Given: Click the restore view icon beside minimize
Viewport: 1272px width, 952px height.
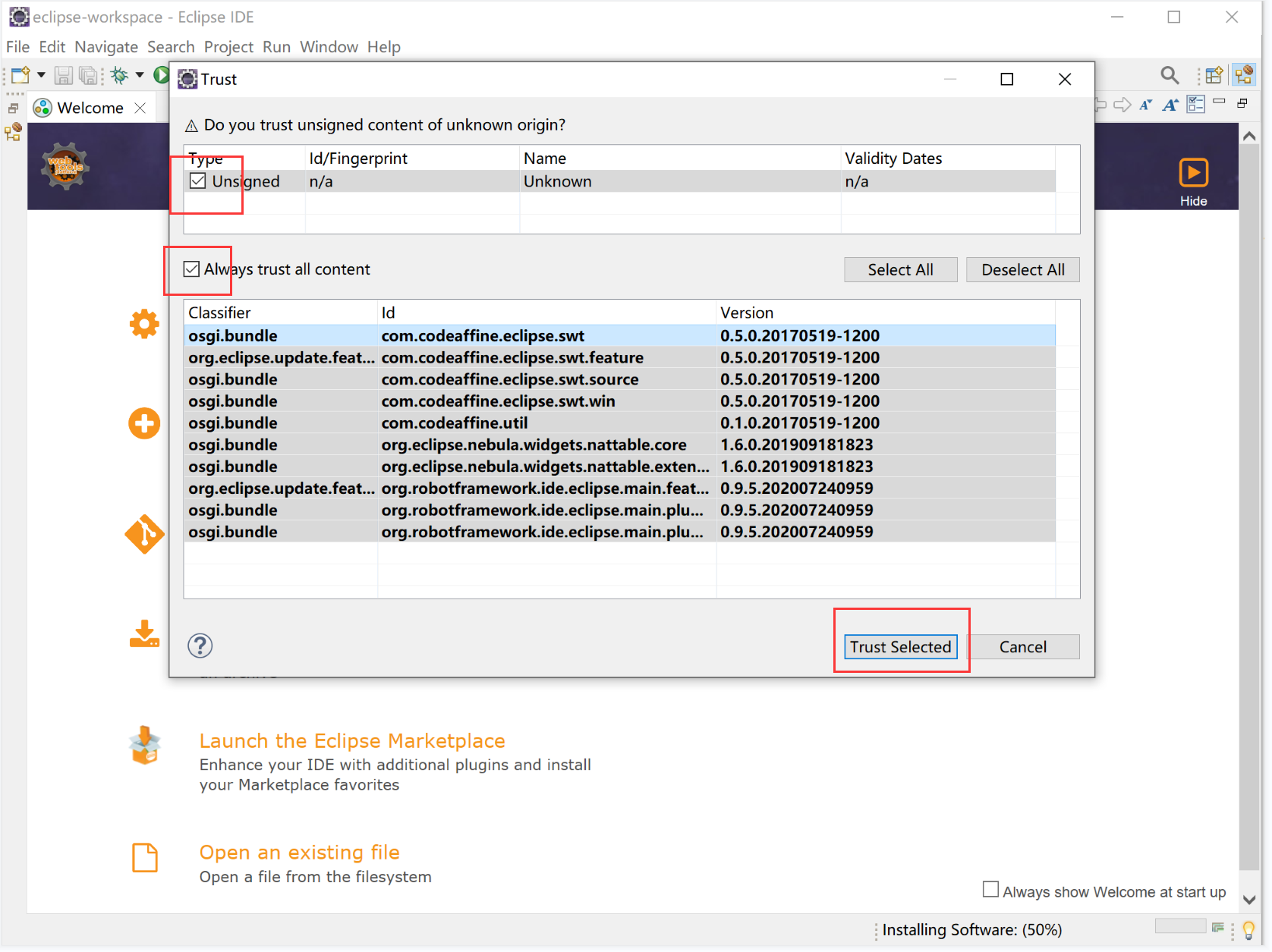Looking at the screenshot, I should (x=1242, y=103).
